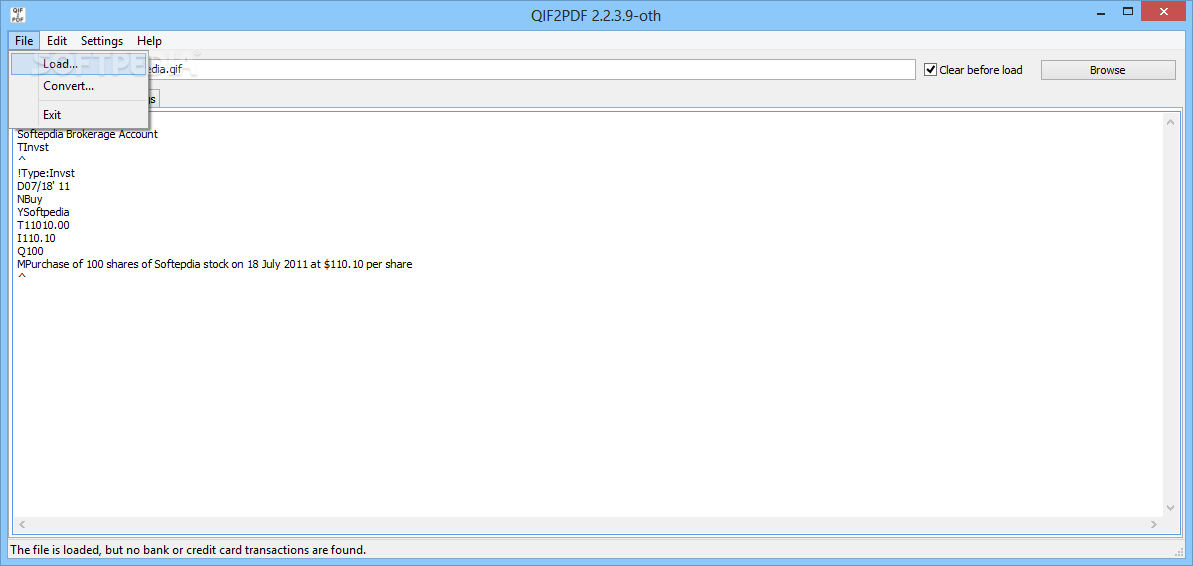Maximize the QIF2PDF window
The width and height of the screenshot is (1193, 566).
[x=1128, y=11]
